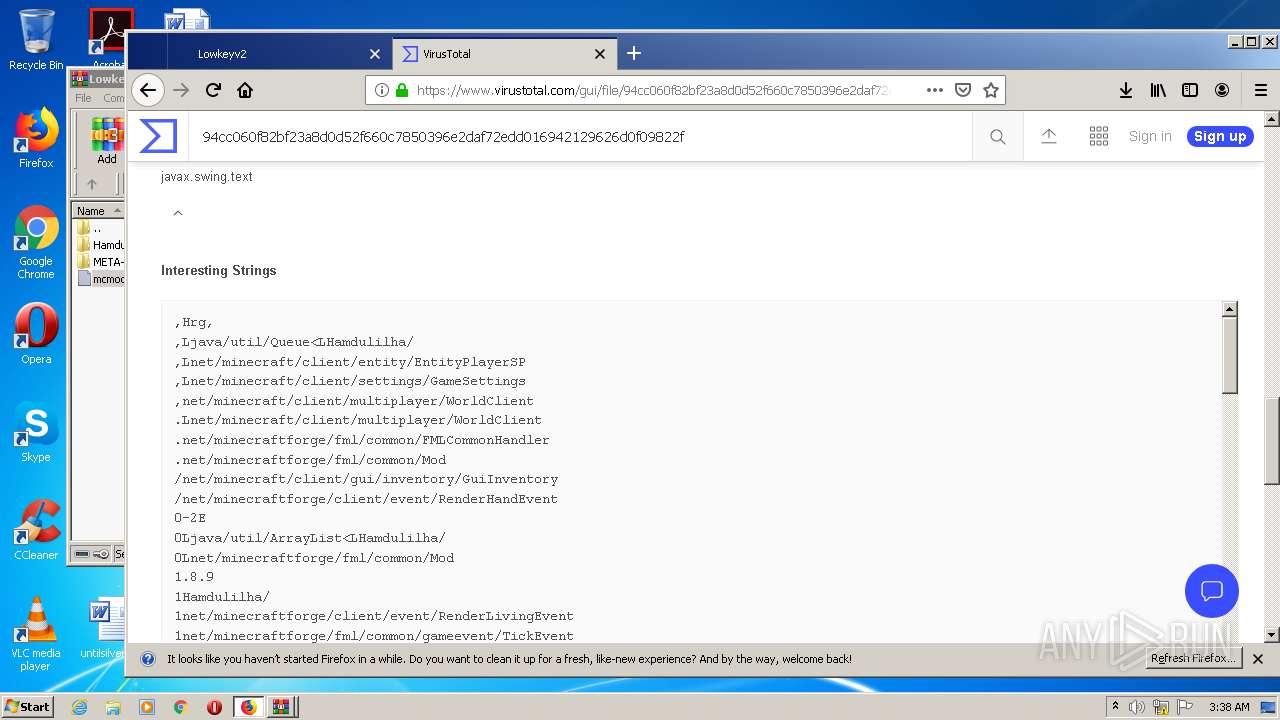This screenshot has width=1280, height=720.
Task: Click the GuiInventory string line
Action: pyautogui.click(x=366, y=479)
